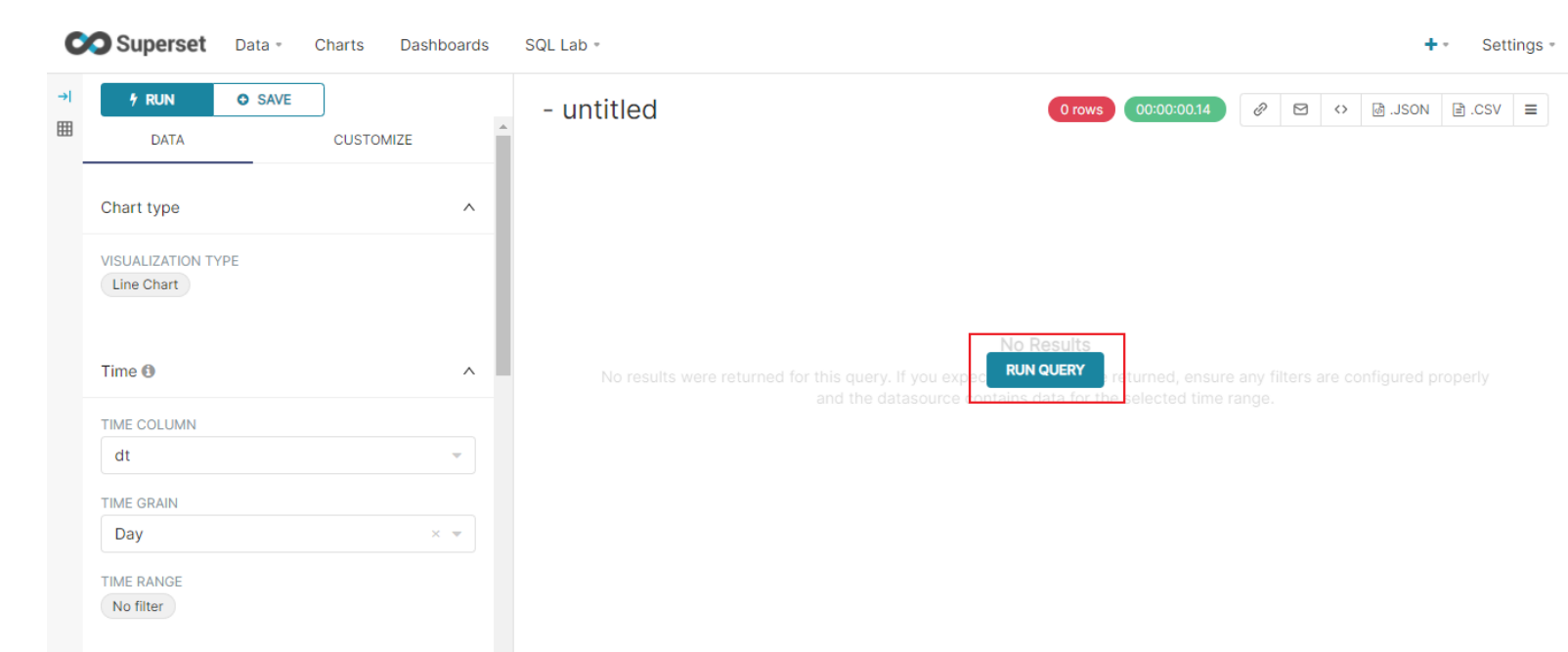Open the datasource table grid icon
This screenshot has width=1568, height=652.
(x=65, y=128)
